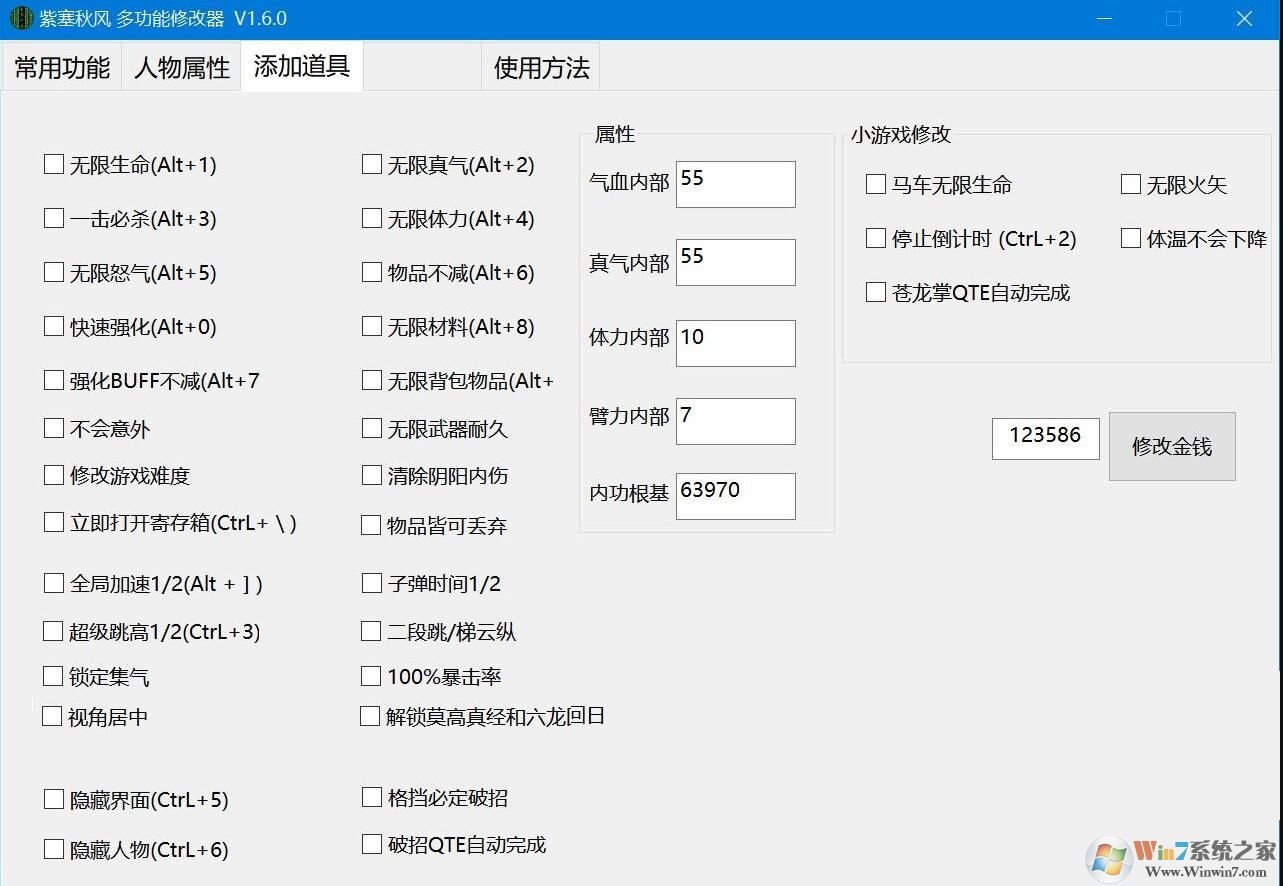Screen dimensions: 1283x886
Task: Toggle 马车无限生命 mini-game option
Action: coord(875,184)
